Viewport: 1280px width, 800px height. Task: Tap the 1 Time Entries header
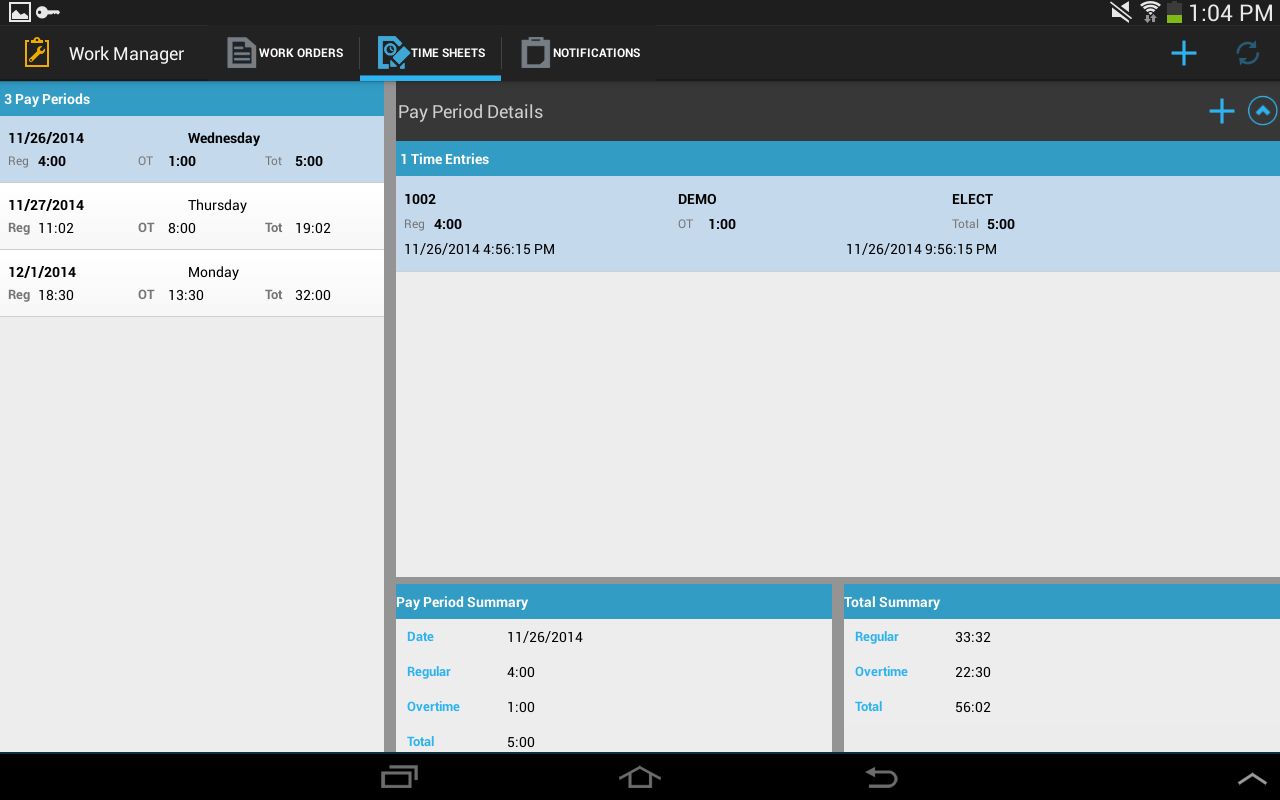click(838, 159)
